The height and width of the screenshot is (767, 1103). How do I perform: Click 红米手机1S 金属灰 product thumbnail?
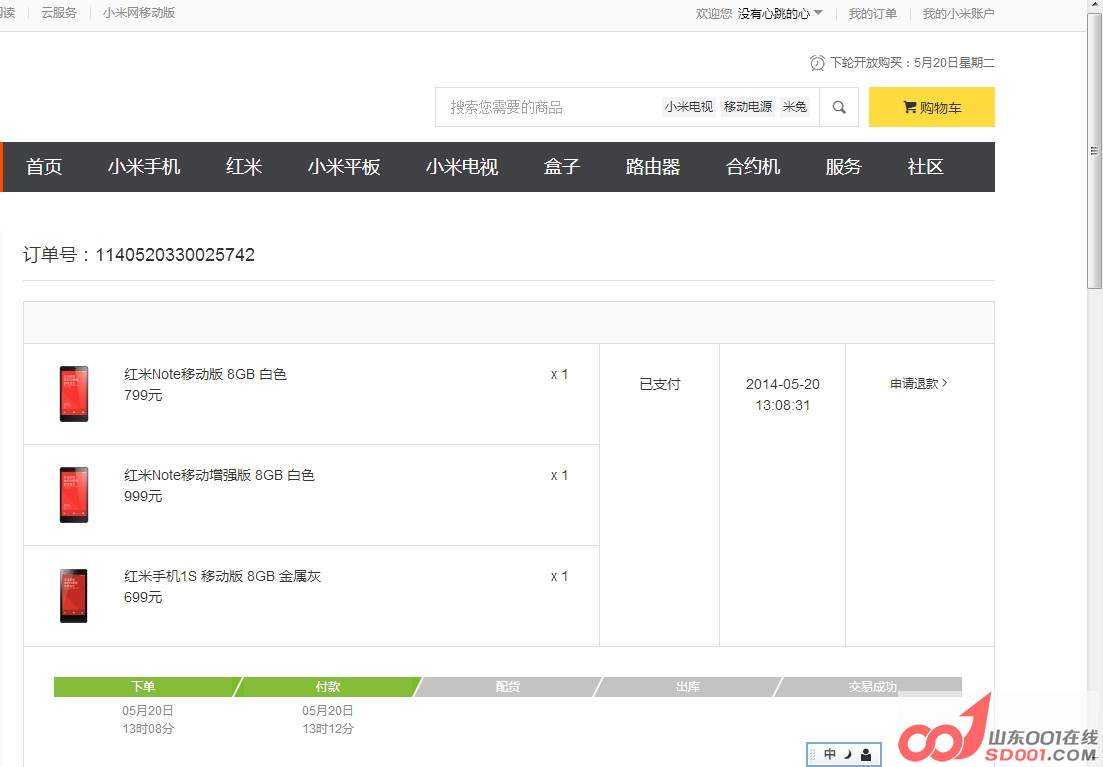[74, 596]
